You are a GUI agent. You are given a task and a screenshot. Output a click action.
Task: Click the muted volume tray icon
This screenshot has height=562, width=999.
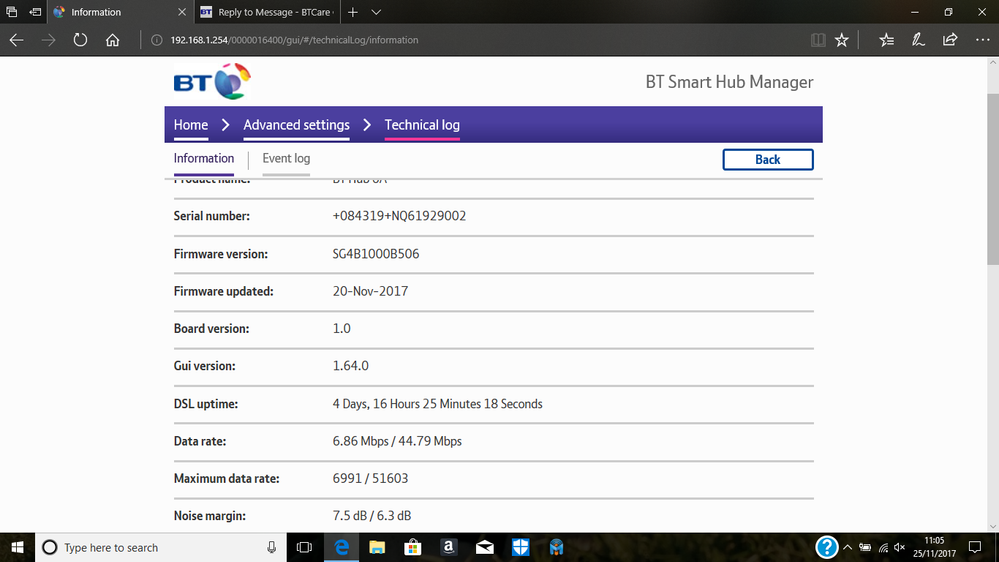pyautogui.click(x=900, y=547)
